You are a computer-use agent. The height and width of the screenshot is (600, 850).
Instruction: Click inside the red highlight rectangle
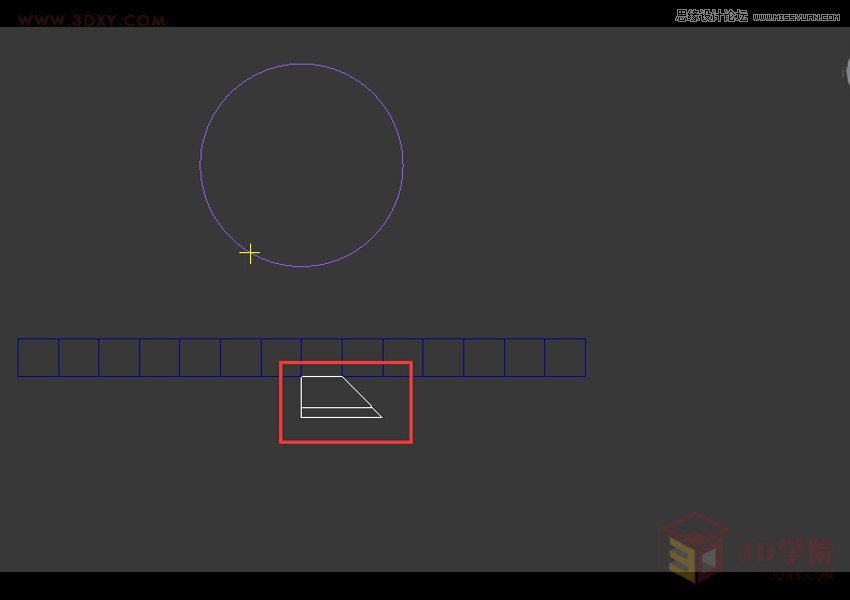click(x=345, y=400)
